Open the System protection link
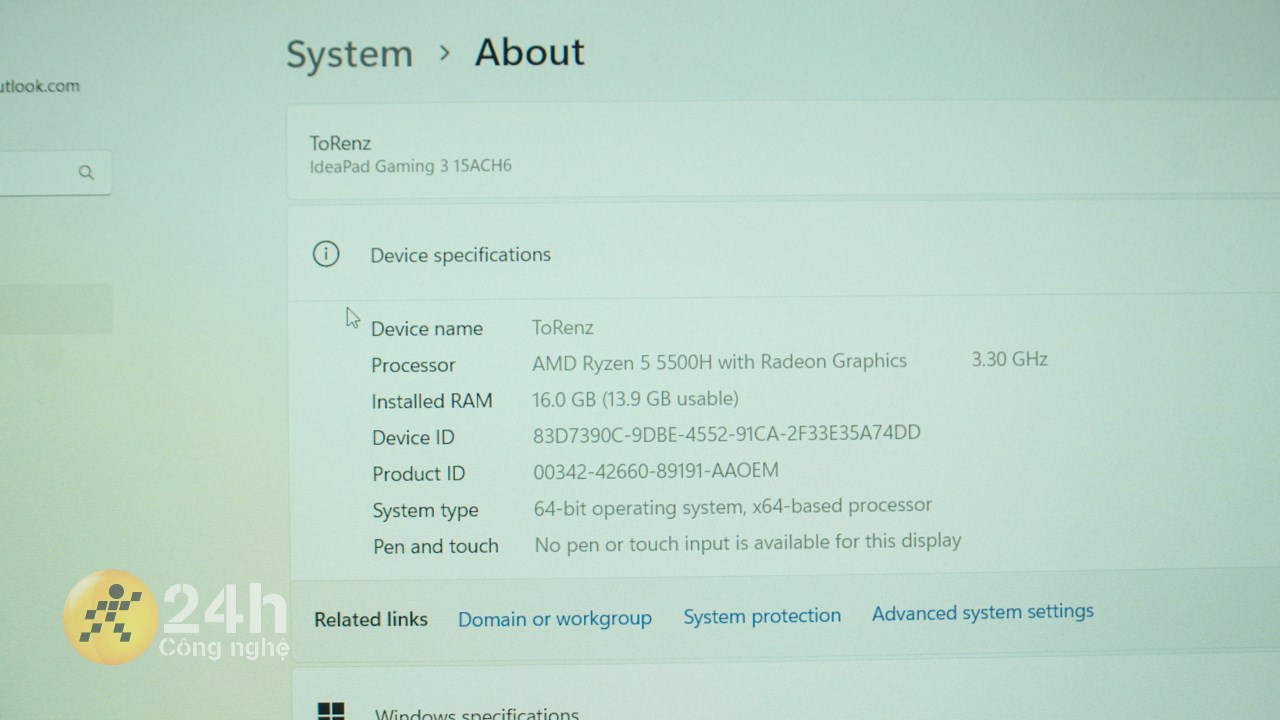 pos(762,616)
